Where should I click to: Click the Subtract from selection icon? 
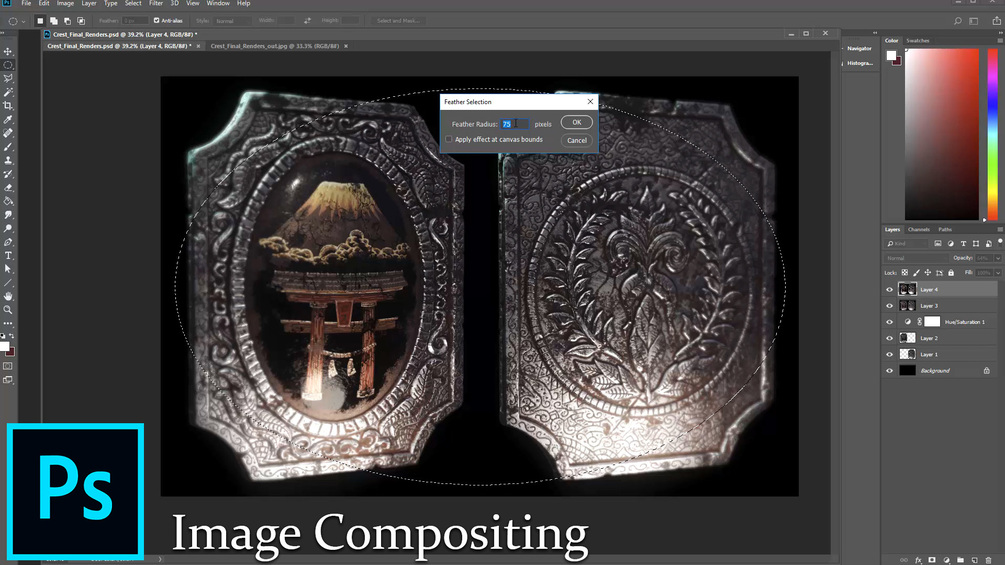tap(67, 20)
